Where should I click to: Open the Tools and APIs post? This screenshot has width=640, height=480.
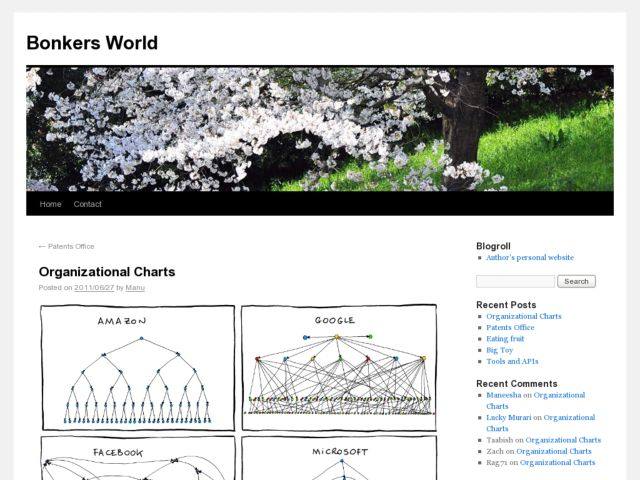click(512, 361)
